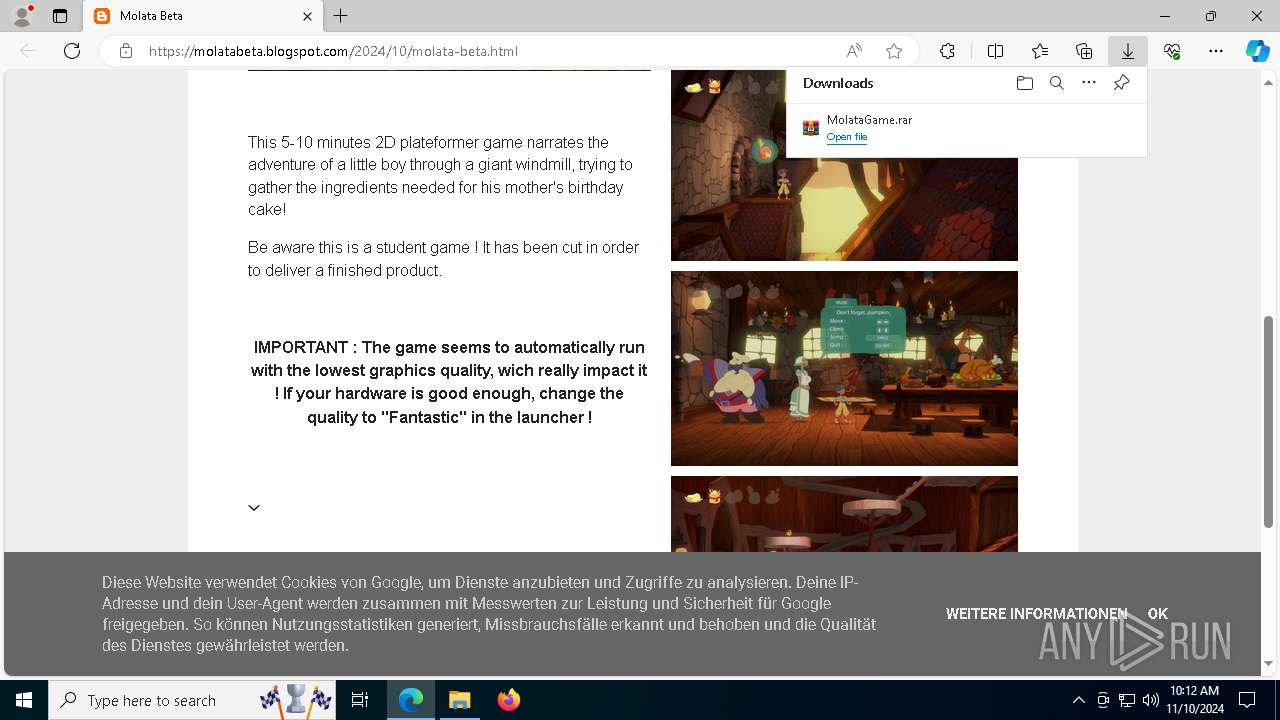The image size is (1280, 720).
Task: Open File Explorer from taskbar
Action: click(x=460, y=700)
